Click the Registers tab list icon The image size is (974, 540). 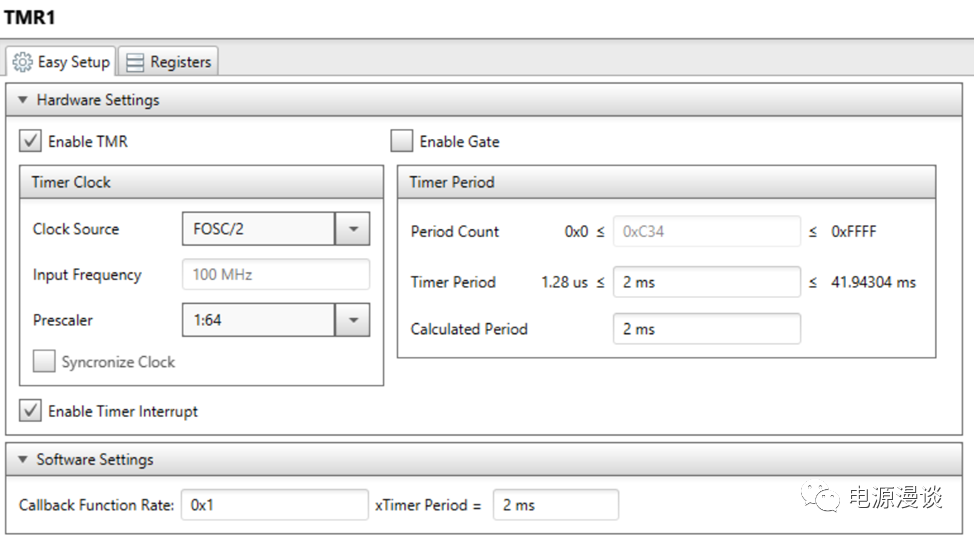(x=135, y=62)
